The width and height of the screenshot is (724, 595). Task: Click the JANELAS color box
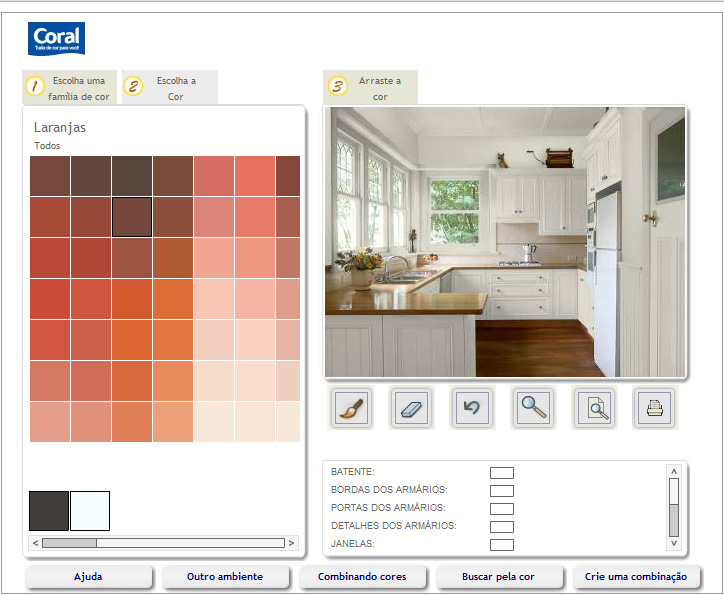(502, 545)
